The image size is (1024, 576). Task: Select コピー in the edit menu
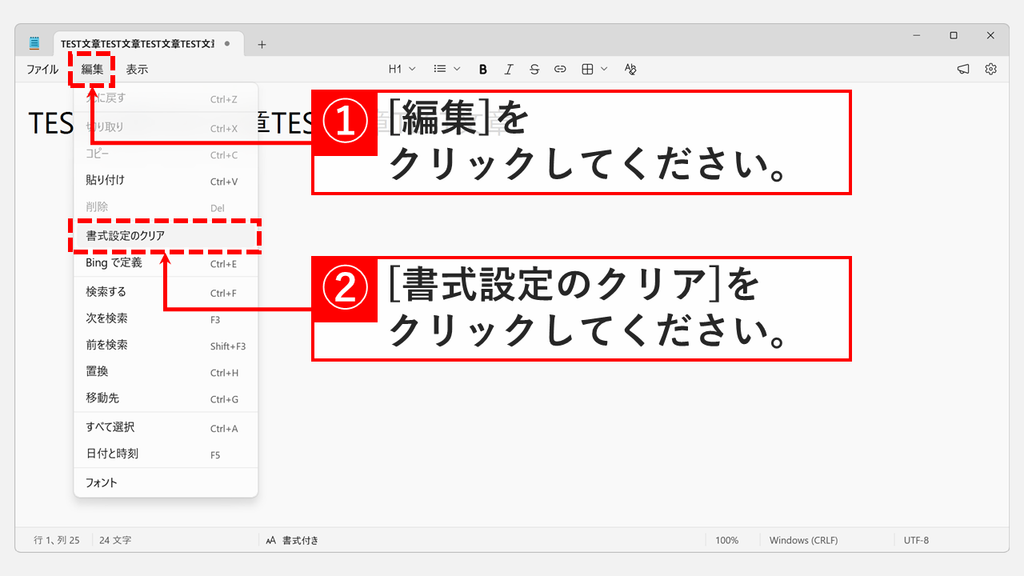[166, 155]
